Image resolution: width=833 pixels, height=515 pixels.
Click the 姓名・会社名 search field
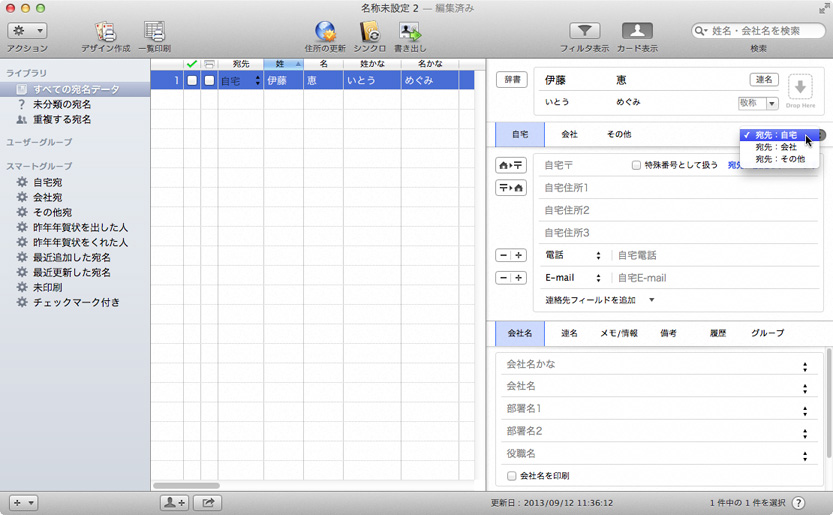(765, 31)
